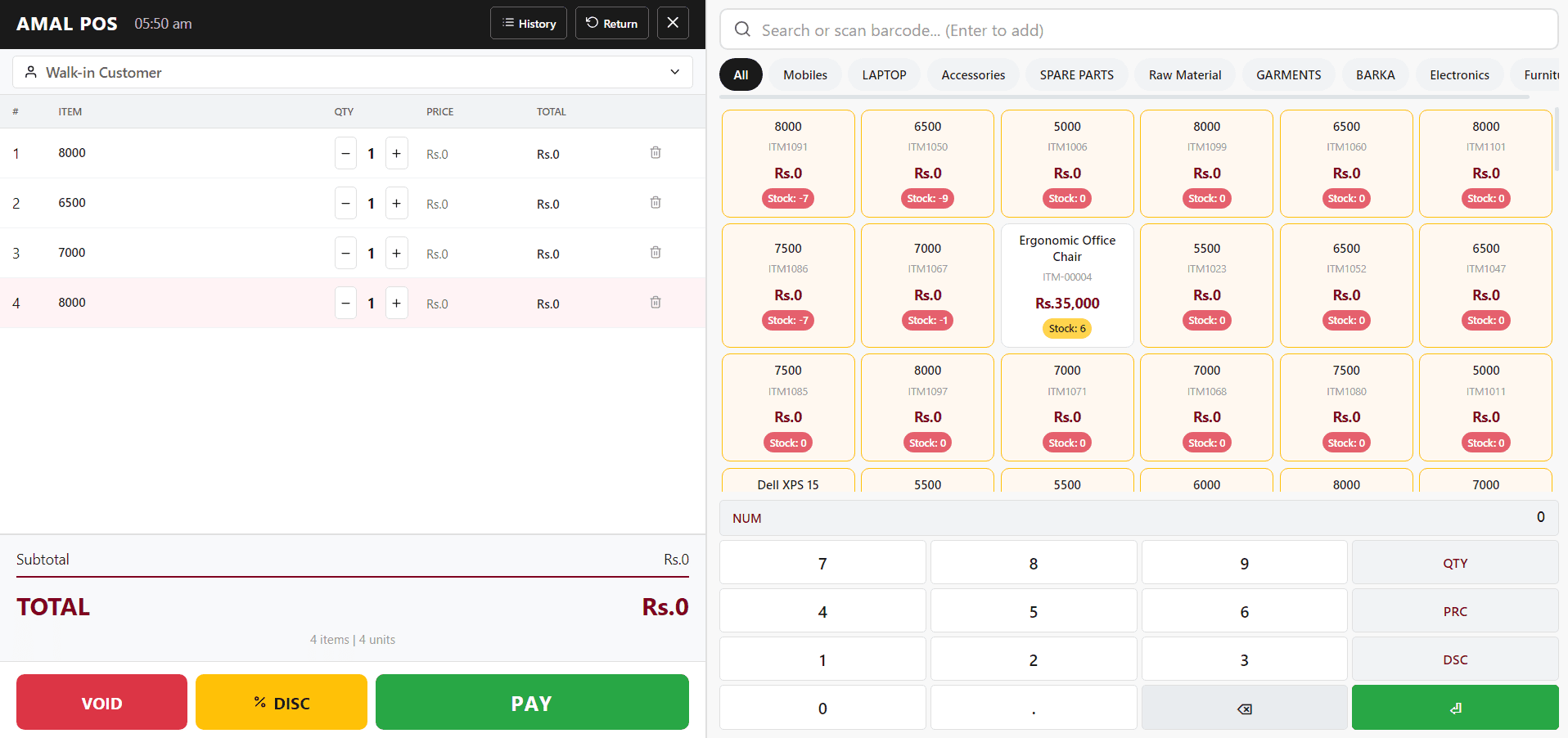Add product ITM1086 to cart
Viewport: 1568px width, 738px height.
788,286
